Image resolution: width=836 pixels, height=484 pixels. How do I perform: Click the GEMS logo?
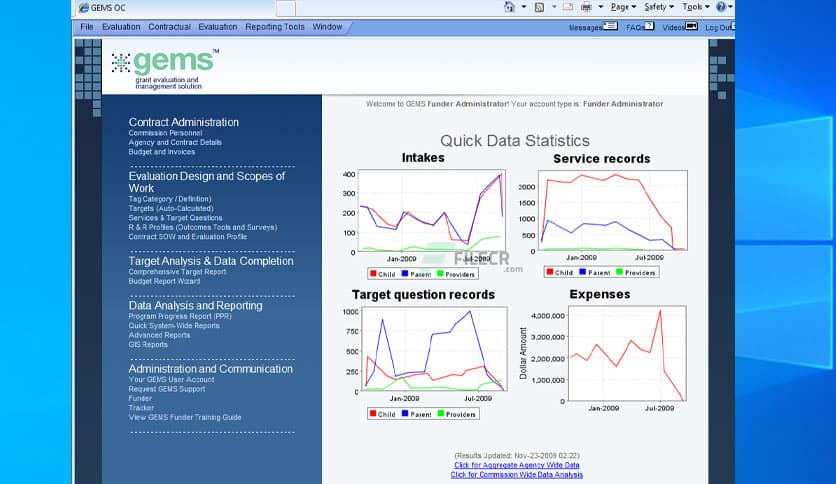[x=165, y=67]
